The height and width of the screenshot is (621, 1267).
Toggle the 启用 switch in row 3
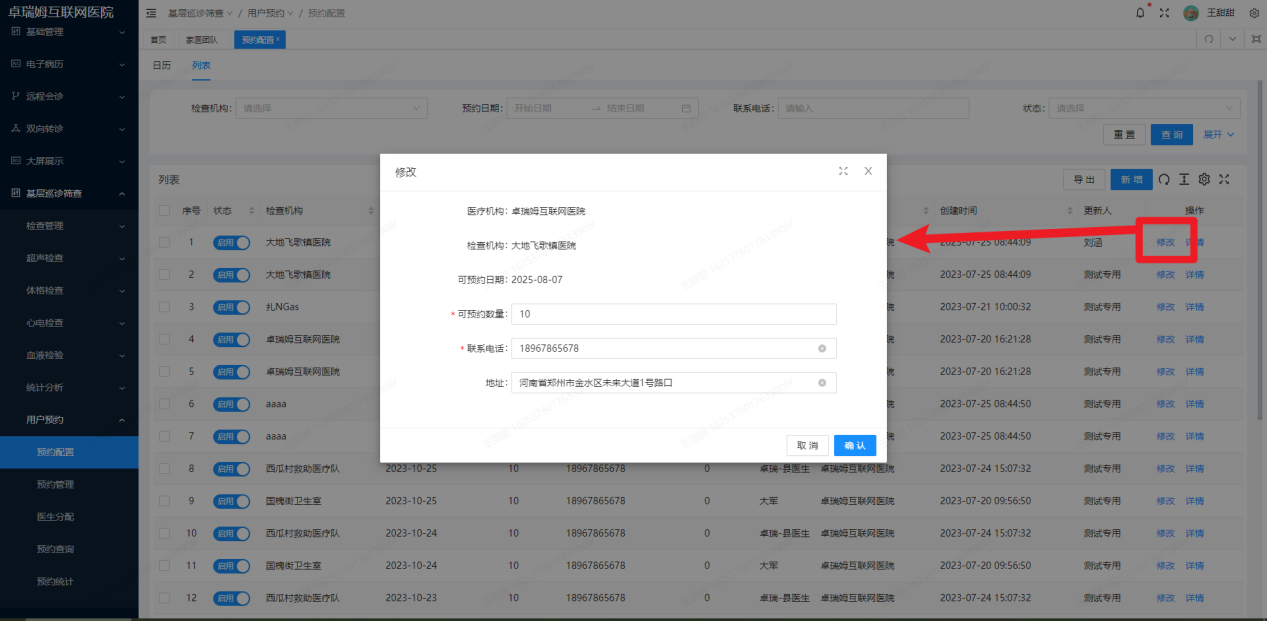[x=231, y=307]
